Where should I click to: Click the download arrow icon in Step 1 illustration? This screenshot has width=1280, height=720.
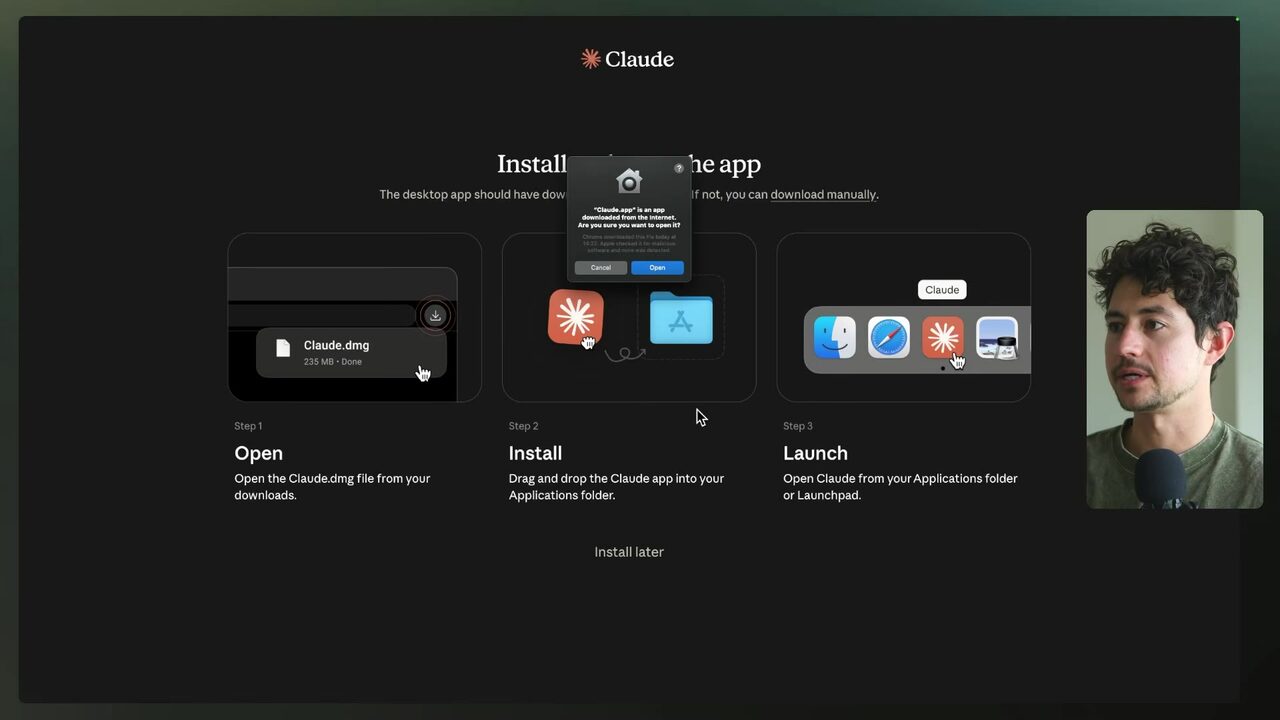pyautogui.click(x=435, y=315)
